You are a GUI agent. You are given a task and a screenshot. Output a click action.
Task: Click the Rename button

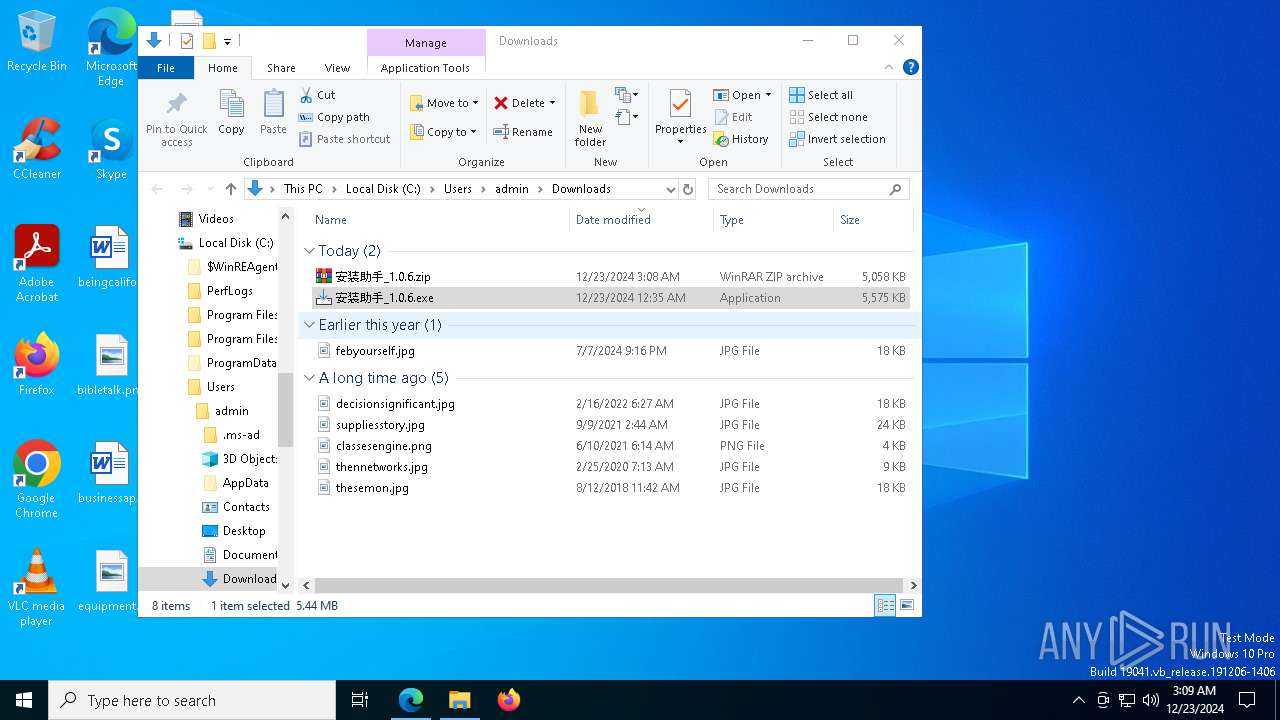pyautogui.click(x=523, y=132)
